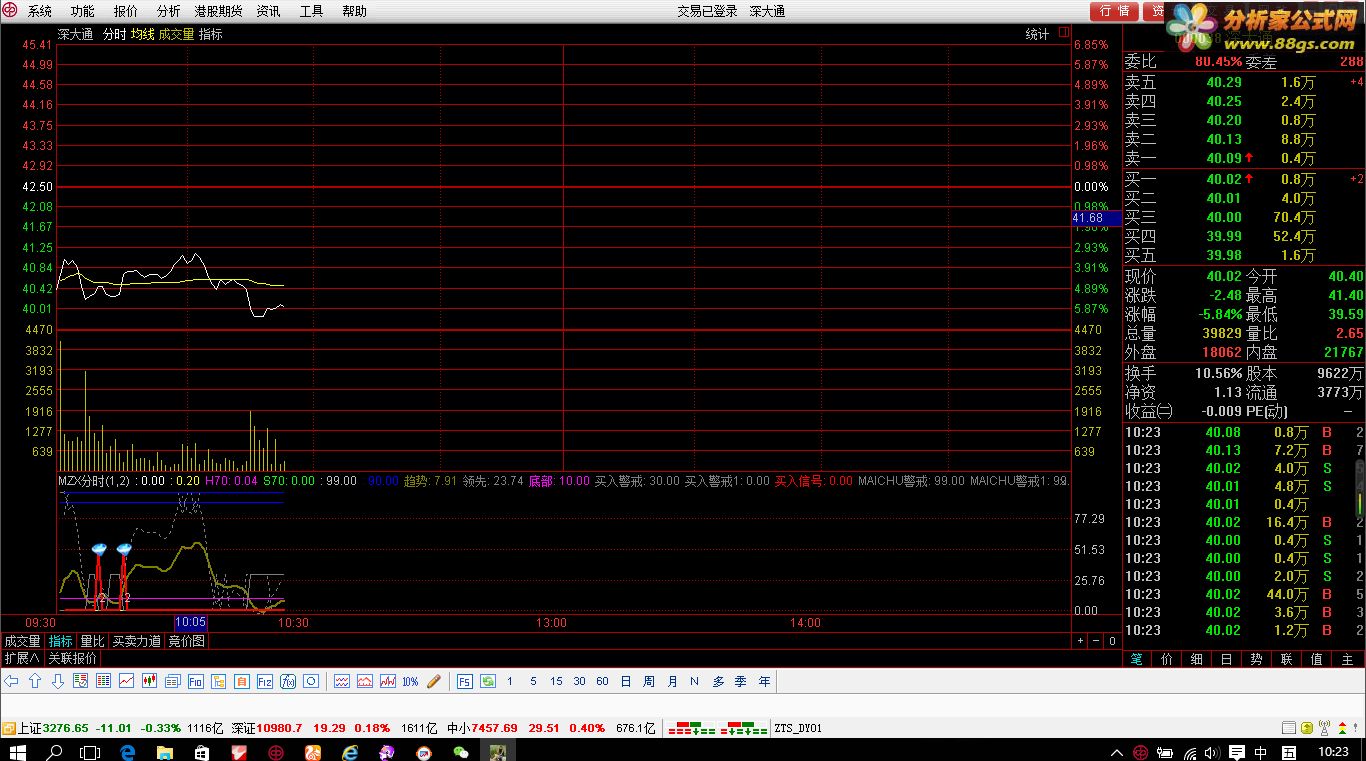Open the 帮助 menu

point(354,11)
